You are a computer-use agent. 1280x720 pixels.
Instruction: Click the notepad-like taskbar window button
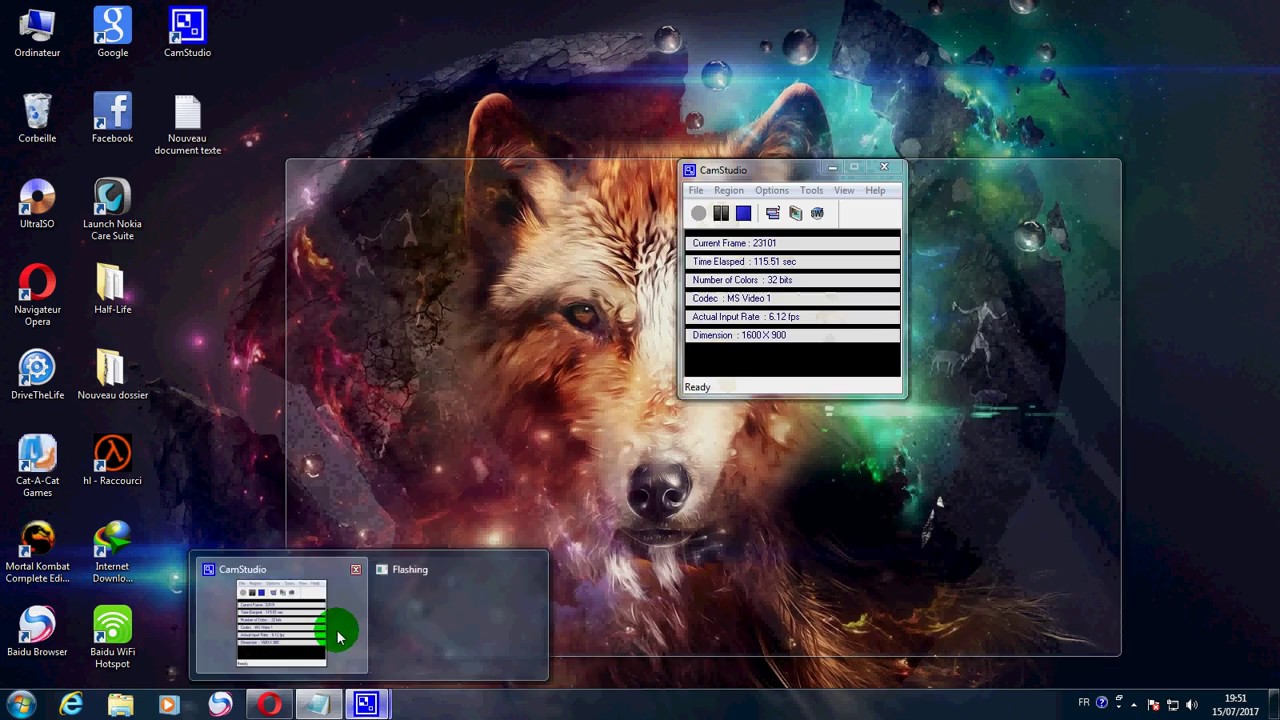(x=318, y=705)
